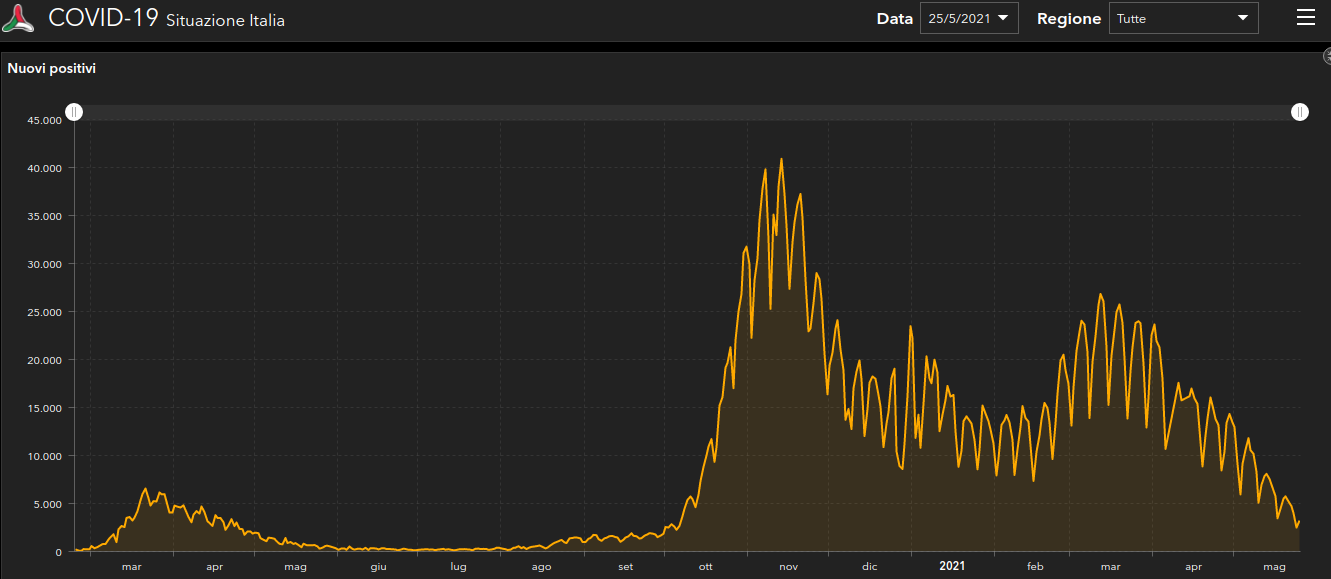Image resolution: width=1331 pixels, height=579 pixels.
Task: Click the March 2021 peak on the curve
Action: 1100,295
